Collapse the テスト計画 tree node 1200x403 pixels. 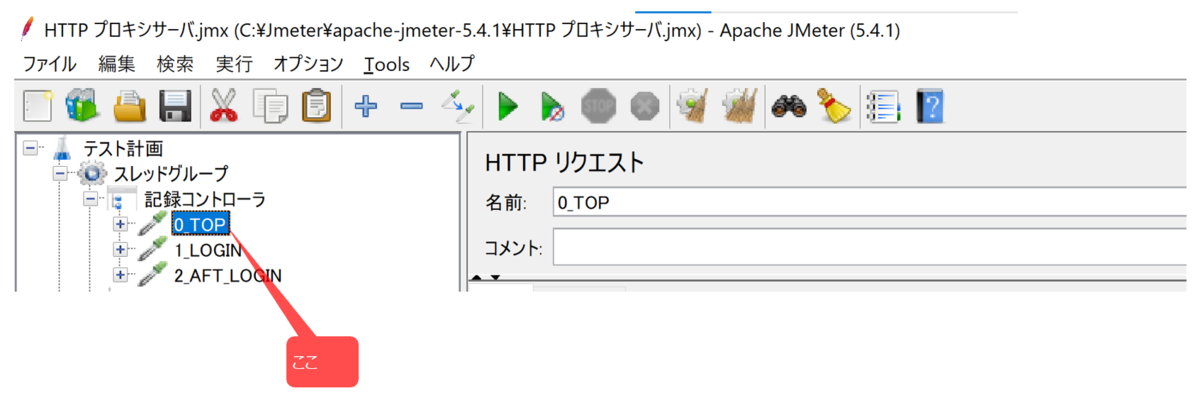(29, 148)
